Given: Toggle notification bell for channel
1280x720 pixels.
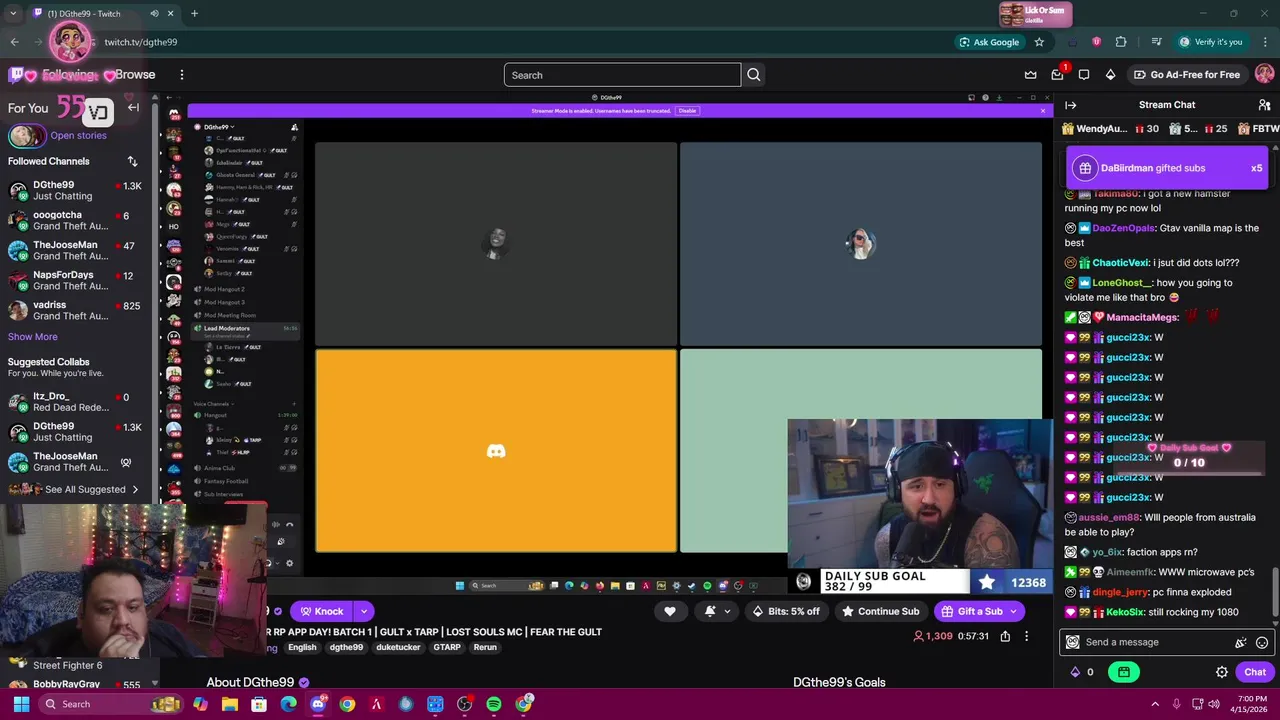Looking at the screenshot, I should 710,611.
